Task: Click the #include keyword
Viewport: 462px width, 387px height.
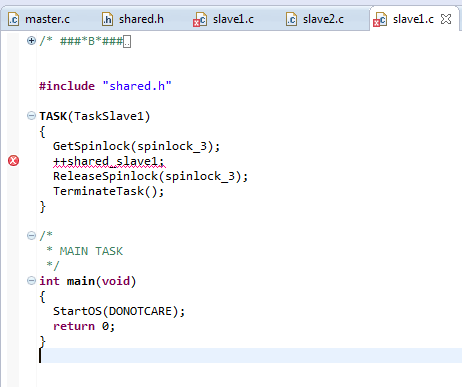Action: click(67, 86)
